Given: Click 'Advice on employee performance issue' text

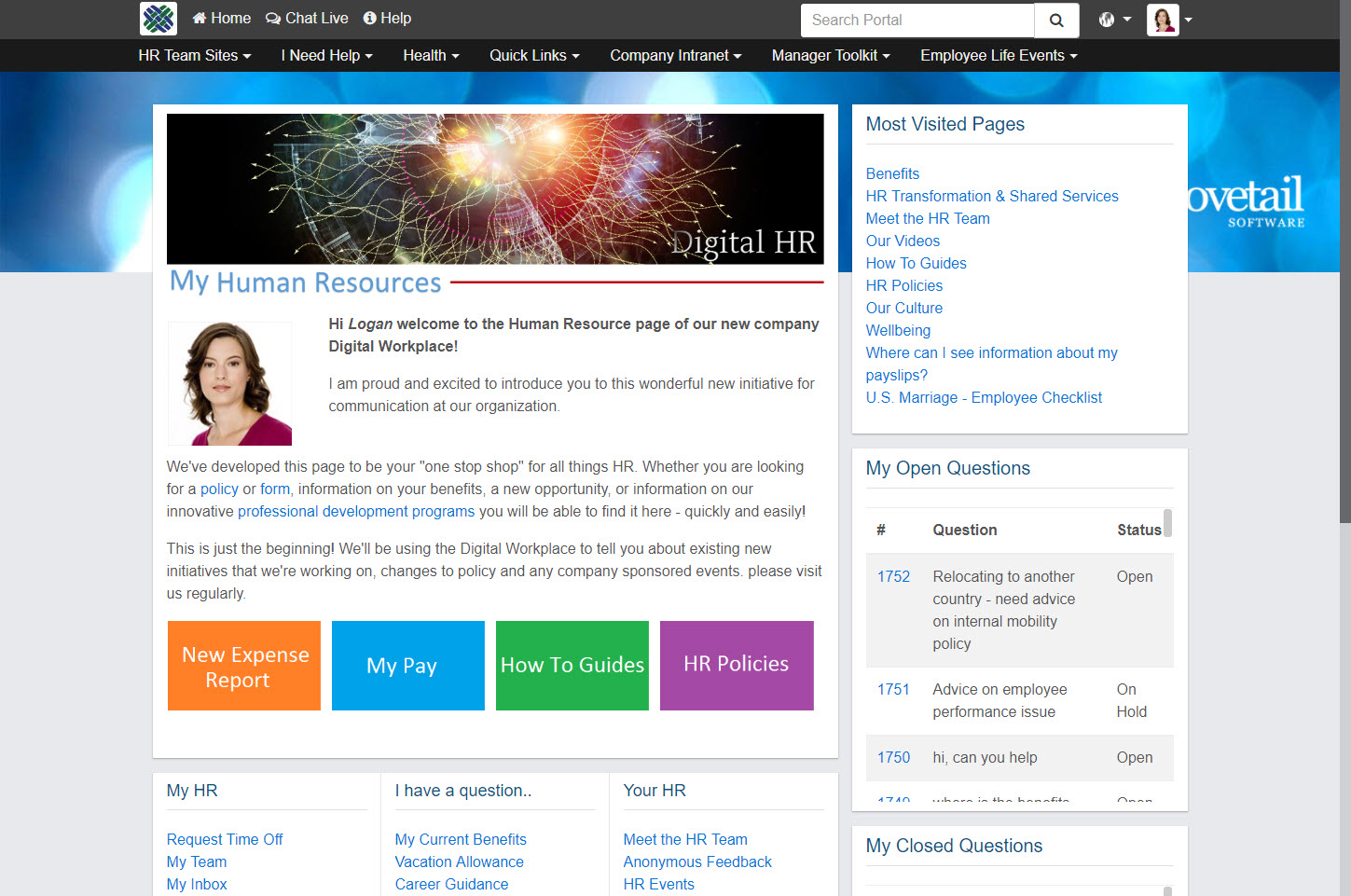Looking at the screenshot, I should point(1000,701).
